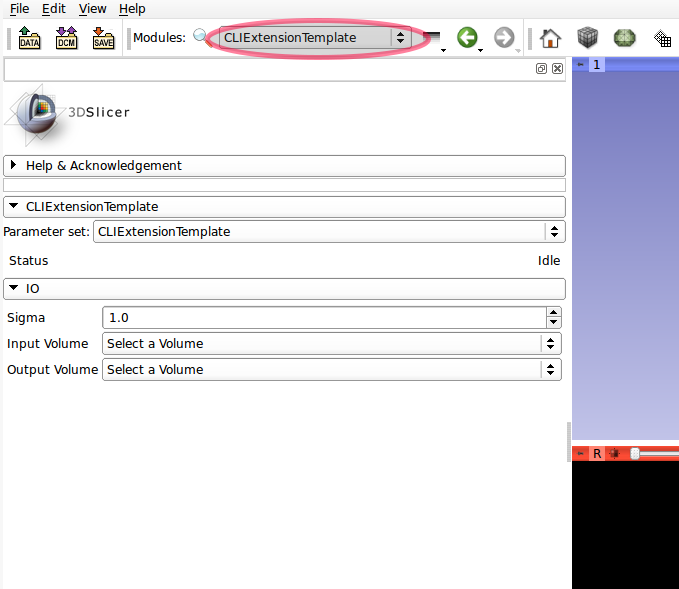Open the View menu
Screen dimensions: 679x589
[92, 8]
